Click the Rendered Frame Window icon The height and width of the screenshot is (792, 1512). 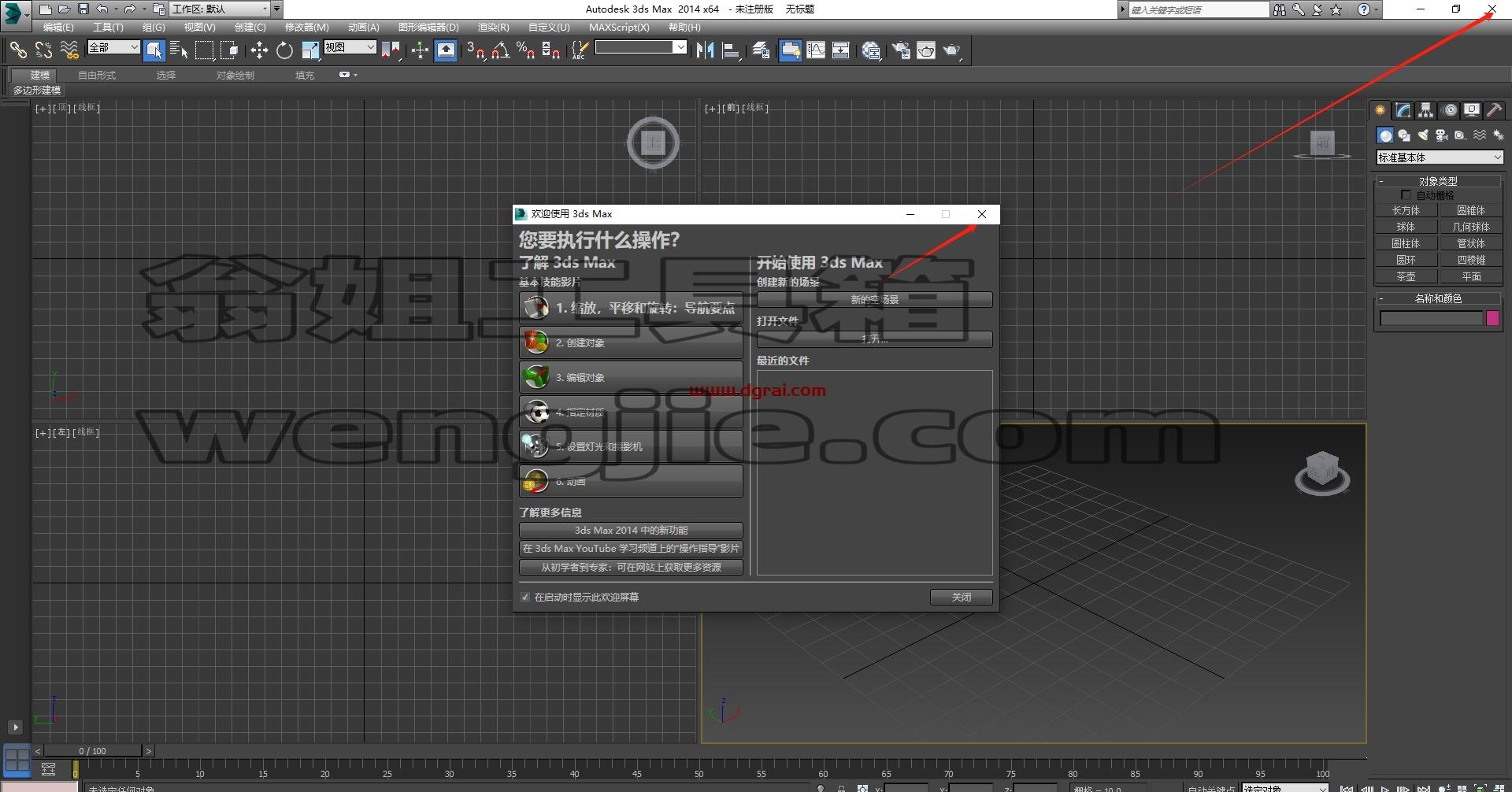coord(926,50)
